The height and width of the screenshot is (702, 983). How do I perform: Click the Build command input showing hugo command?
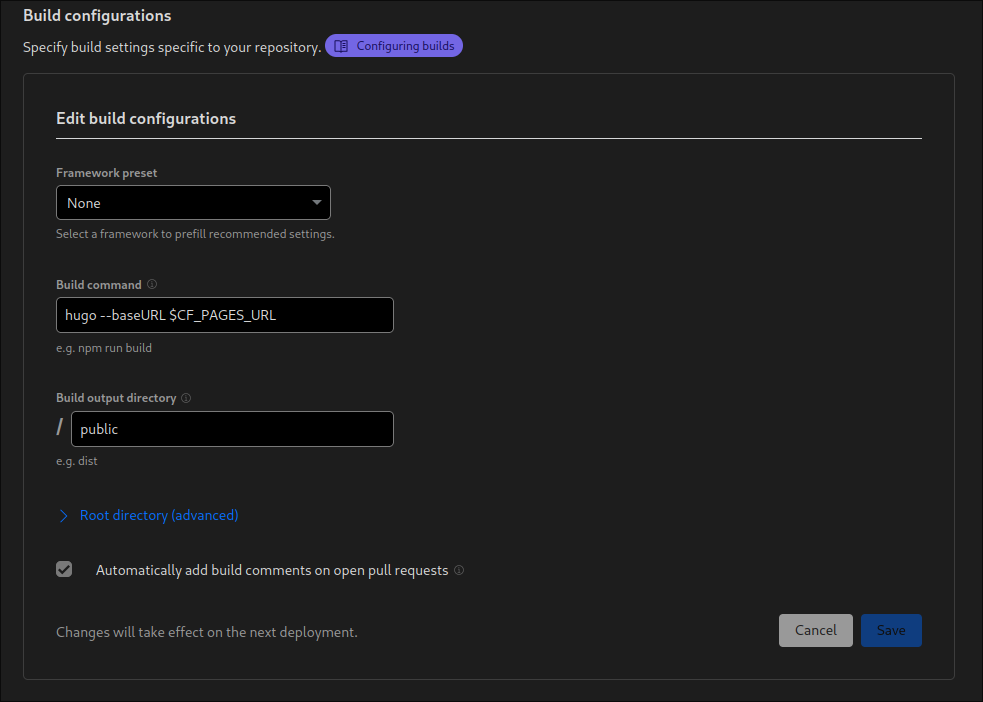(224, 314)
